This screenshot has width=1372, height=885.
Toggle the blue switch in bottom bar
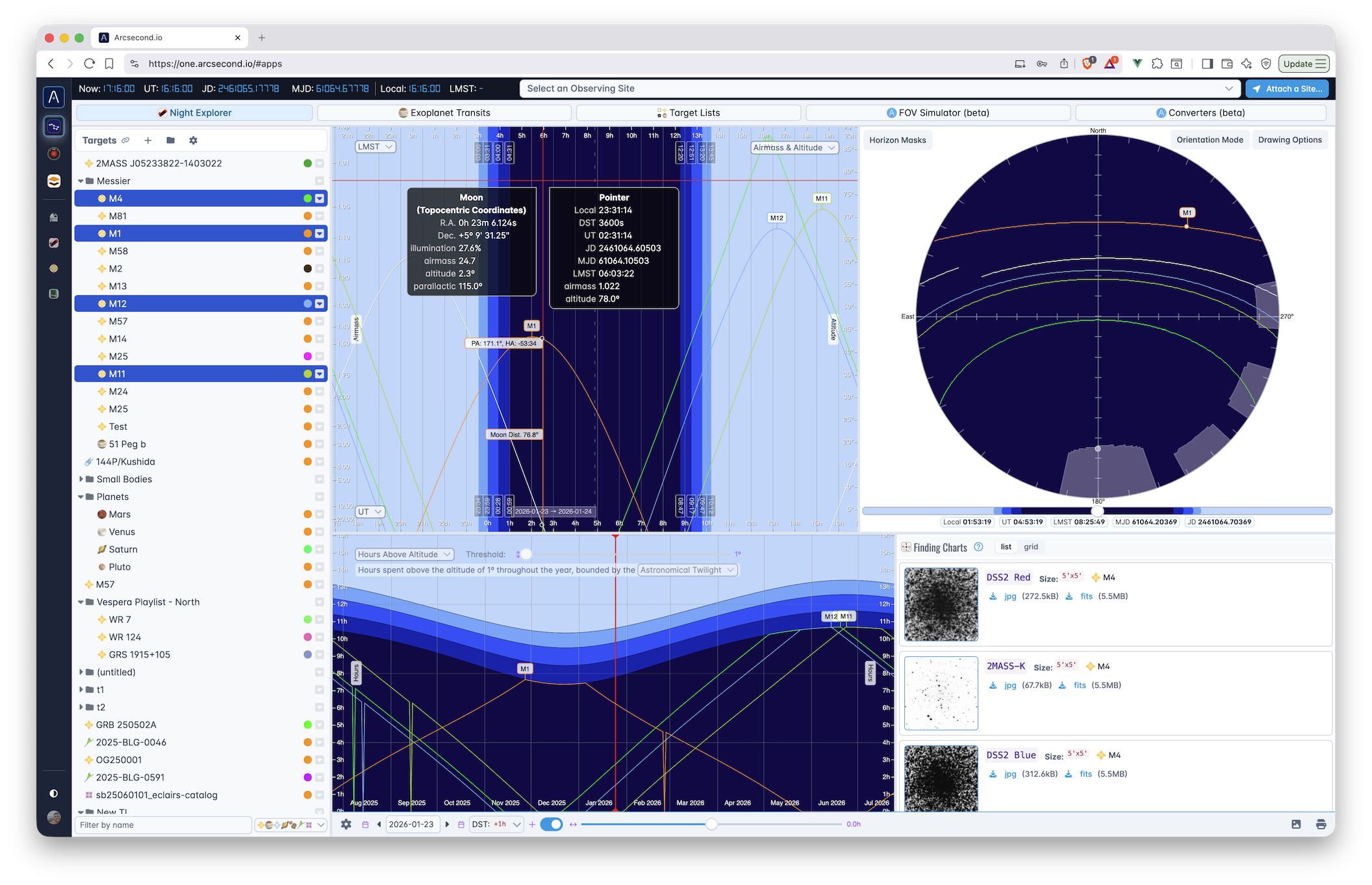tap(552, 825)
